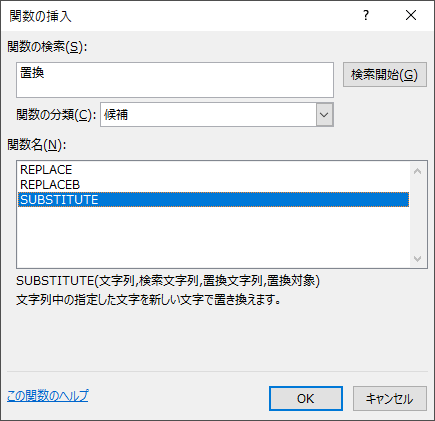
Task: Click the question mark help icon in title bar
Action: click(366, 15)
